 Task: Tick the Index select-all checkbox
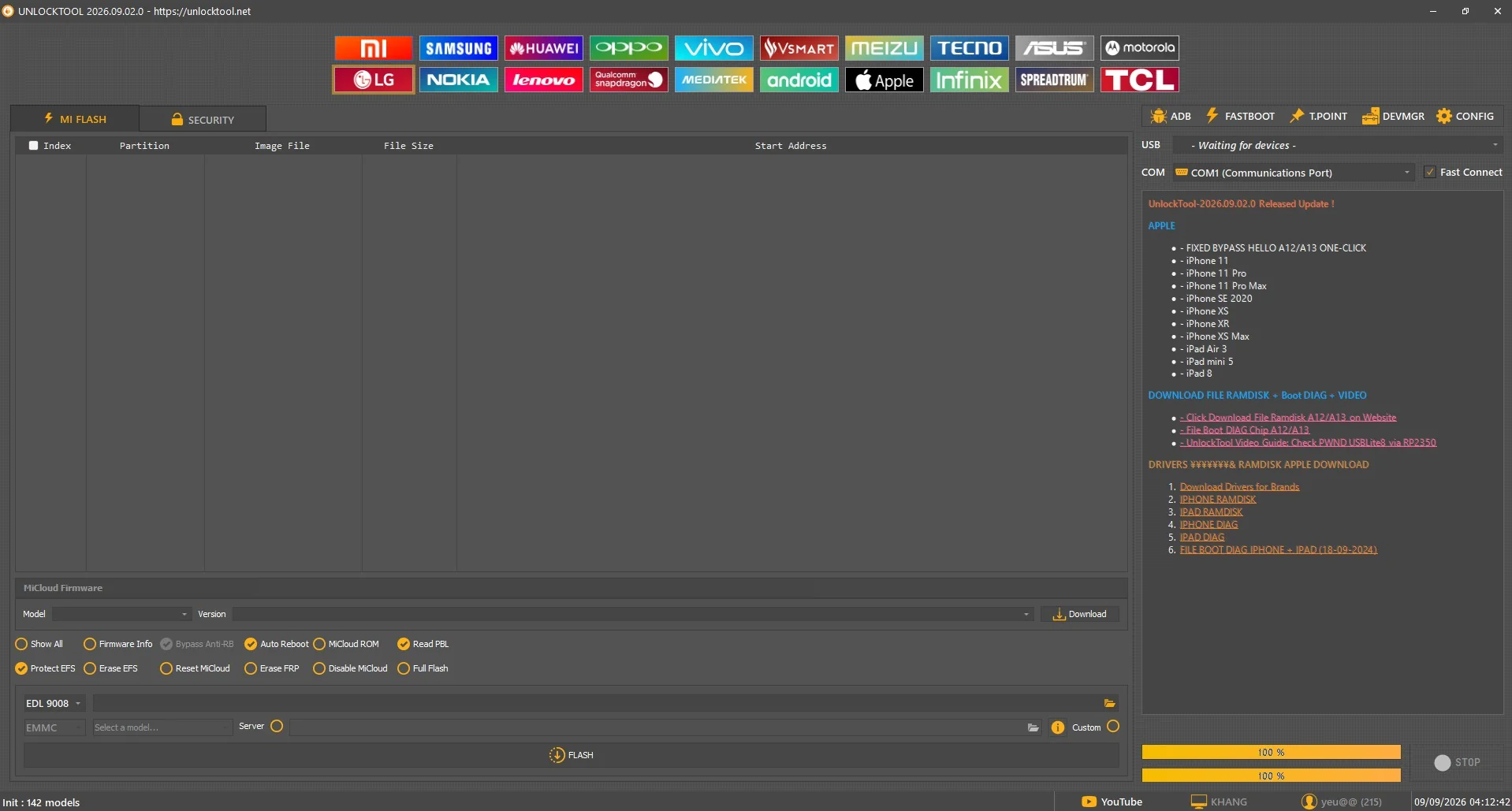pyautogui.click(x=33, y=146)
